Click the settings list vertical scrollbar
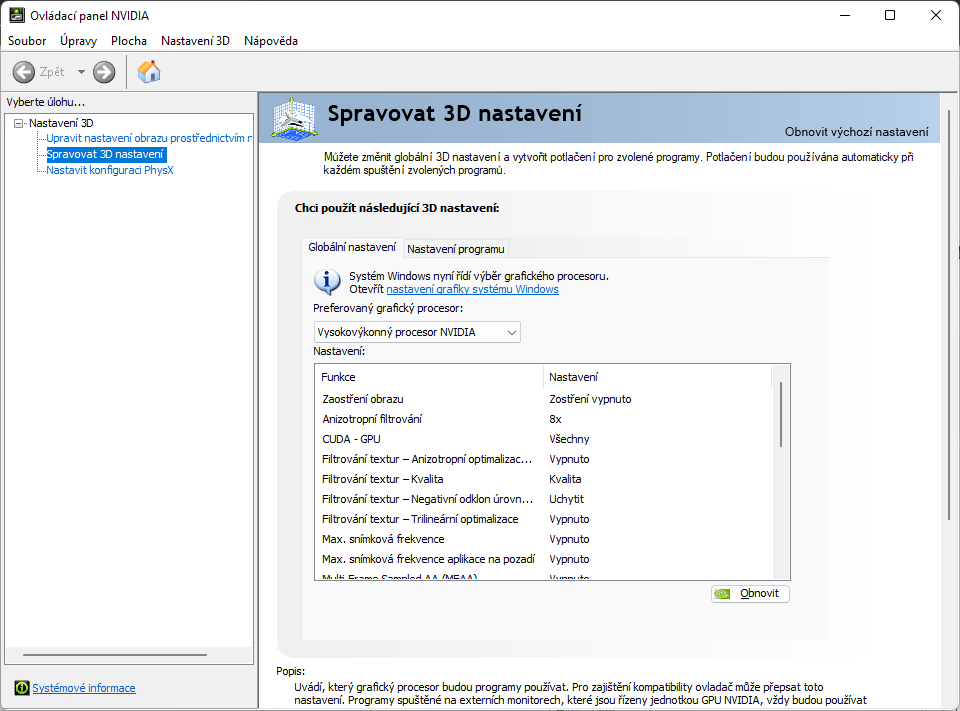Viewport: 960px width, 711px height. pos(780,415)
